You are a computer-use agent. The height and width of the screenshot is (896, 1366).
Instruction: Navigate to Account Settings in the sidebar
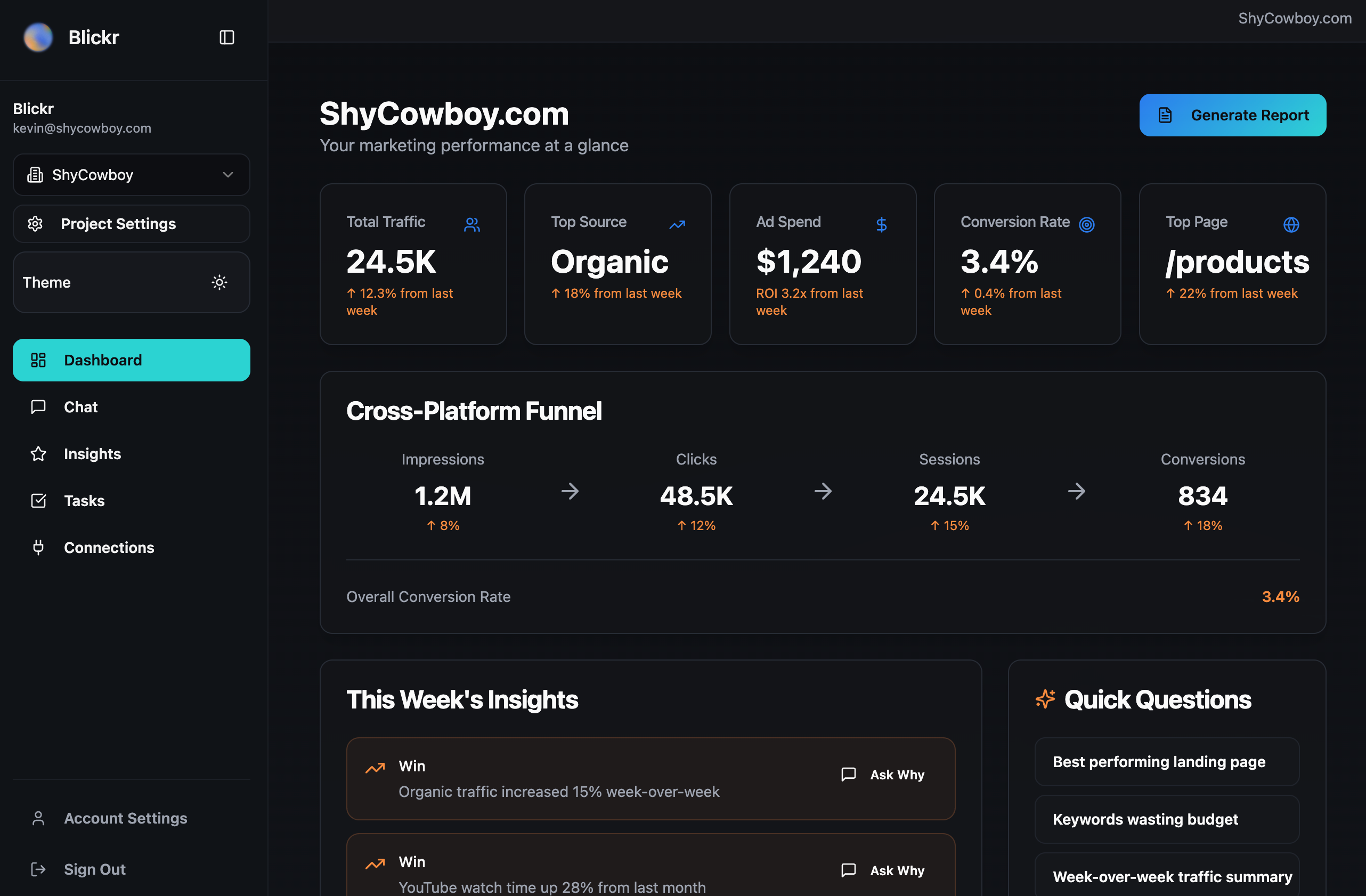pos(125,818)
